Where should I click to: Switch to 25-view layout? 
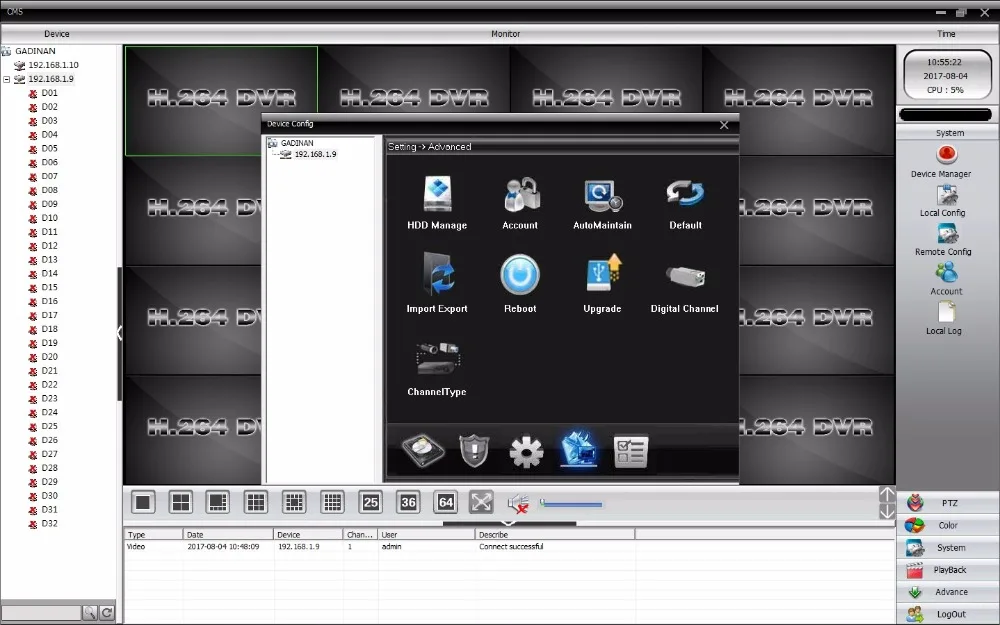[370, 503]
